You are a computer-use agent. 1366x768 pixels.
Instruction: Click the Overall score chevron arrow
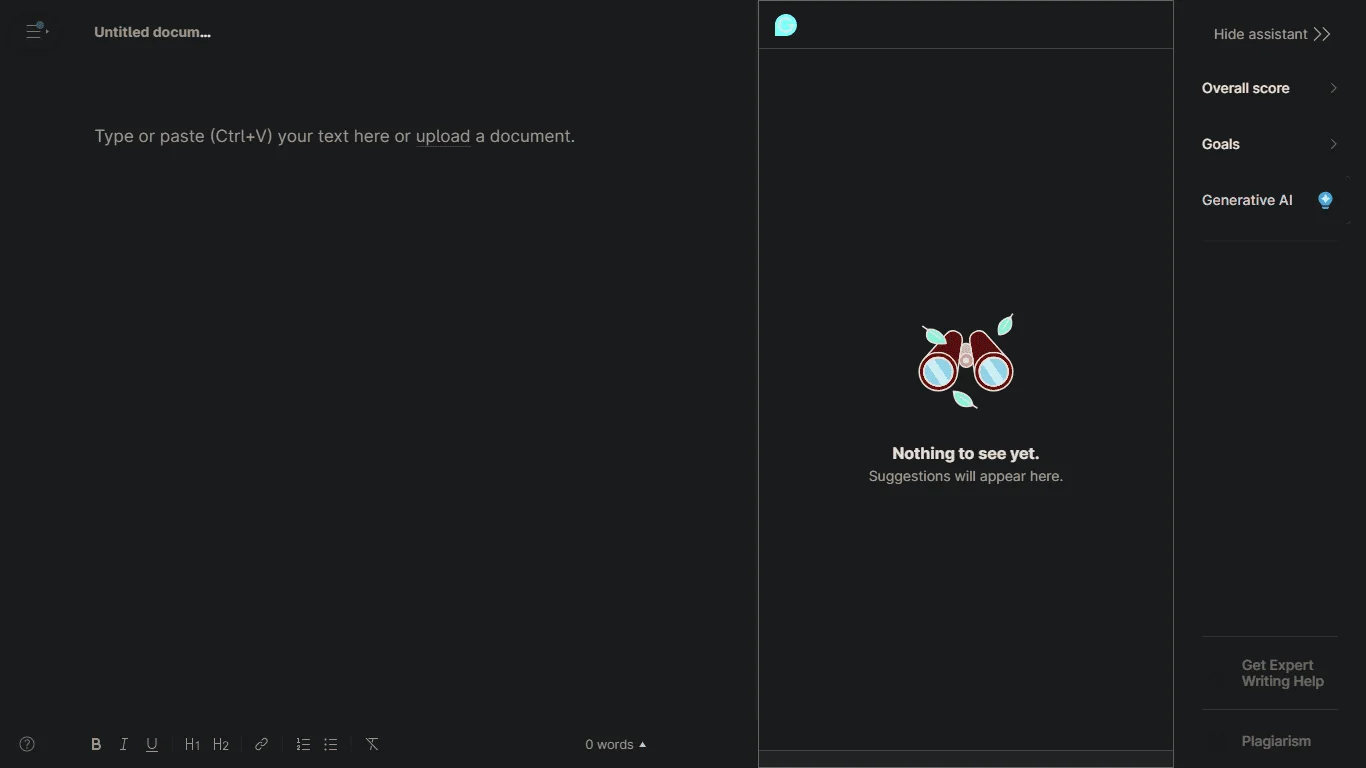[1333, 88]
